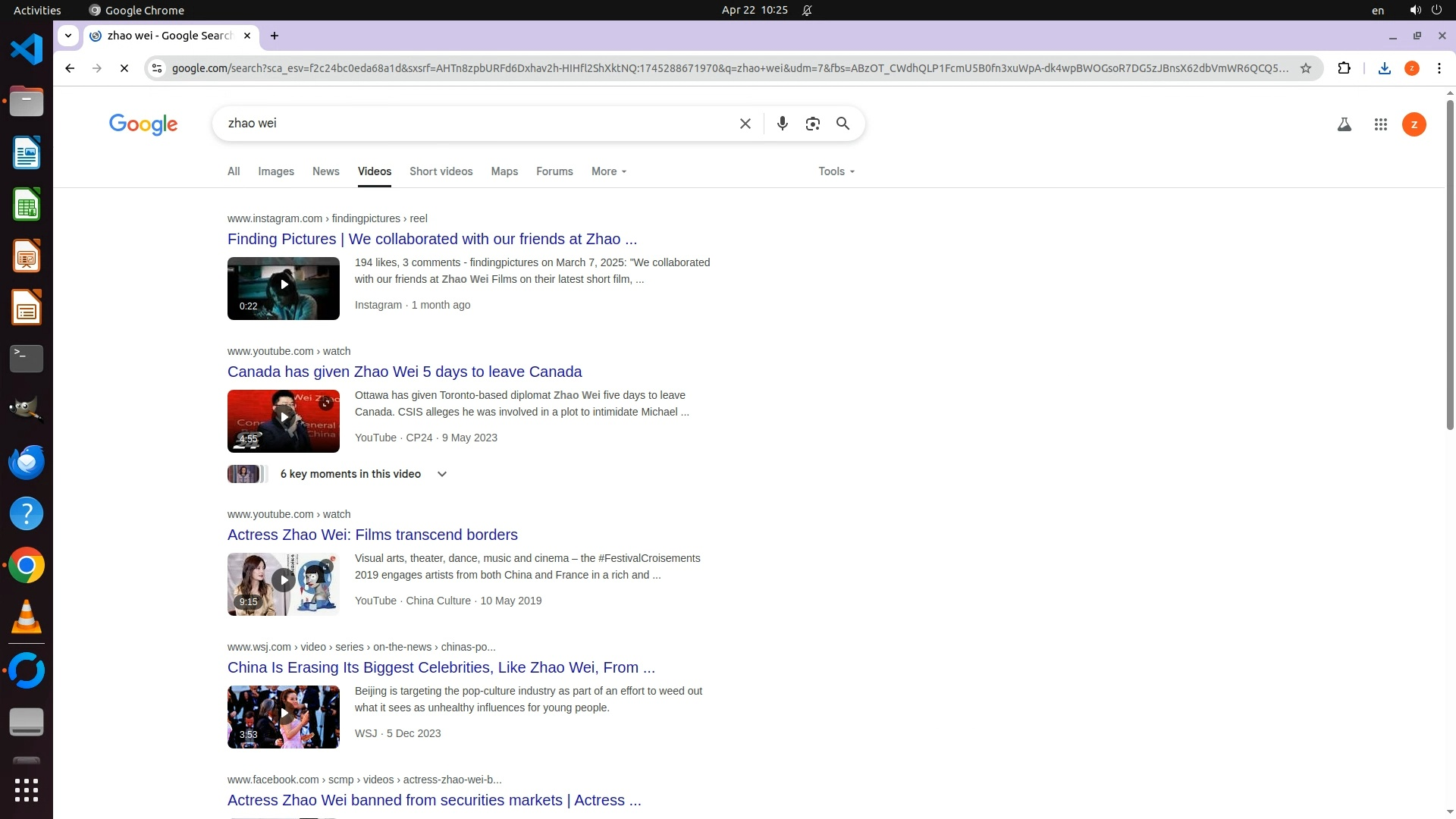The width and height of the screenshot is (1456, 819).
Task: Open the More search filters dropdown
Action: click(x=608, y=171)
